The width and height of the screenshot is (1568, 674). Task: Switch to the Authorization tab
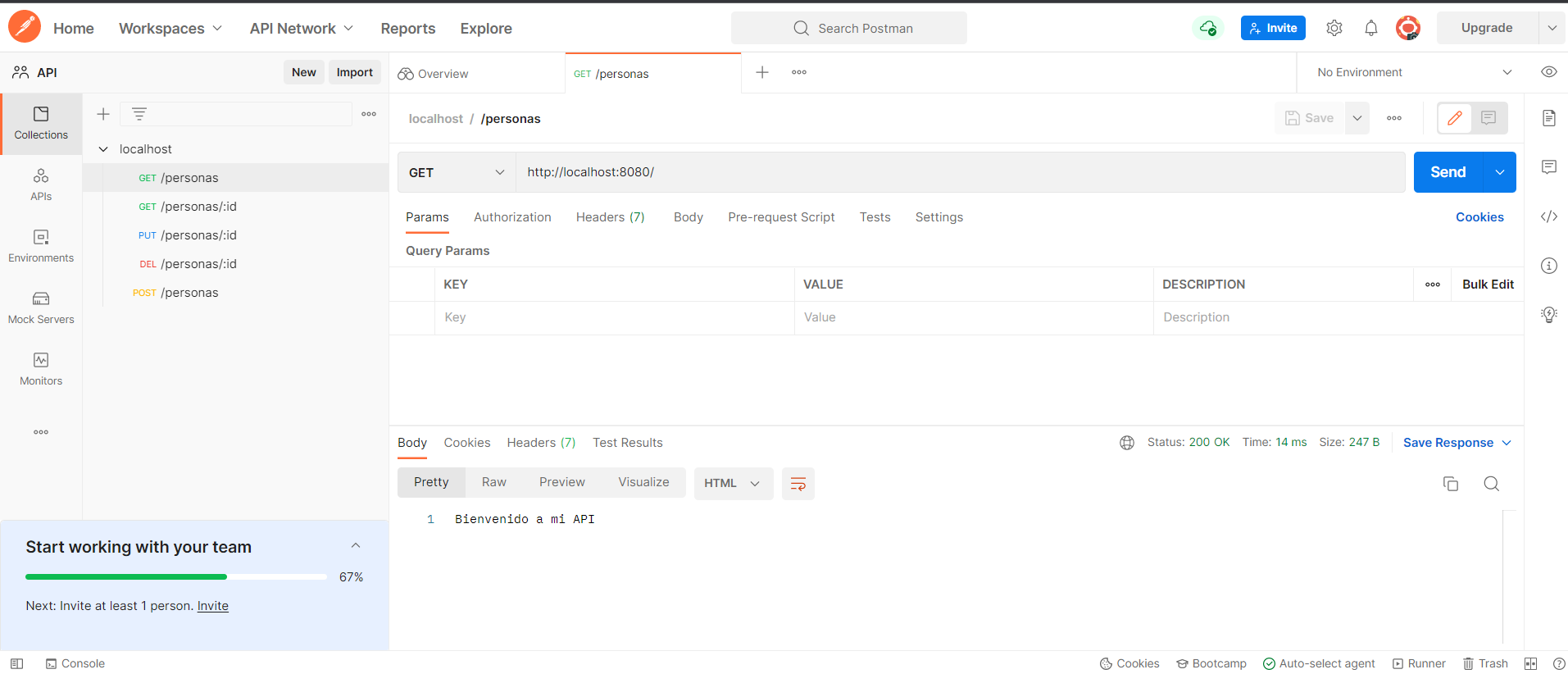(512, 217)
